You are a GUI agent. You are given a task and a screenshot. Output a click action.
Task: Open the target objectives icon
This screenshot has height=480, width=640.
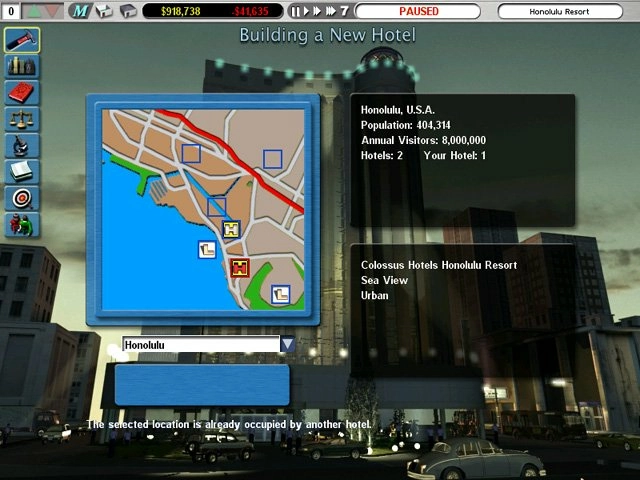(20, 198)
